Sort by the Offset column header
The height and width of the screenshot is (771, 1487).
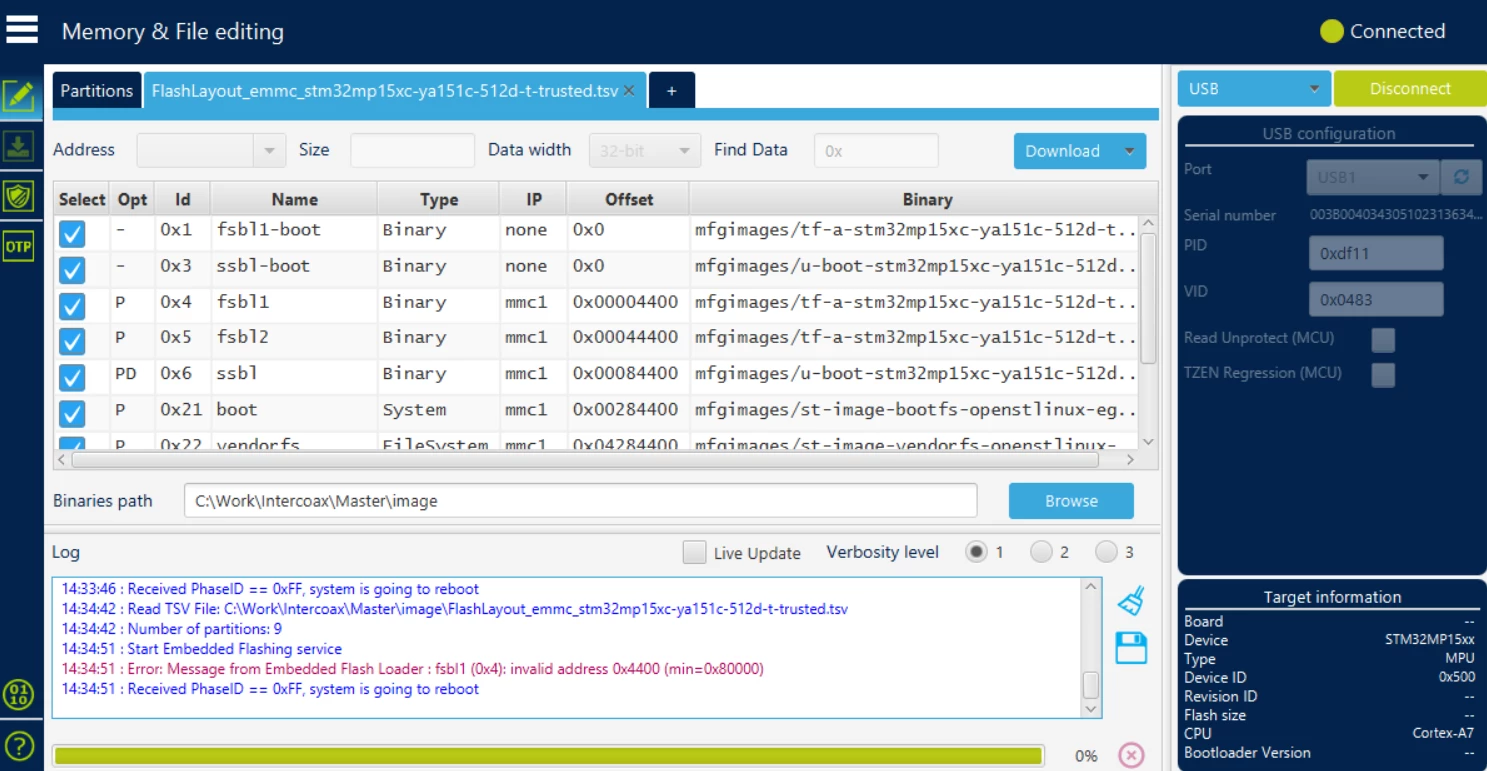pyautogui.click(x=629, y=199)
